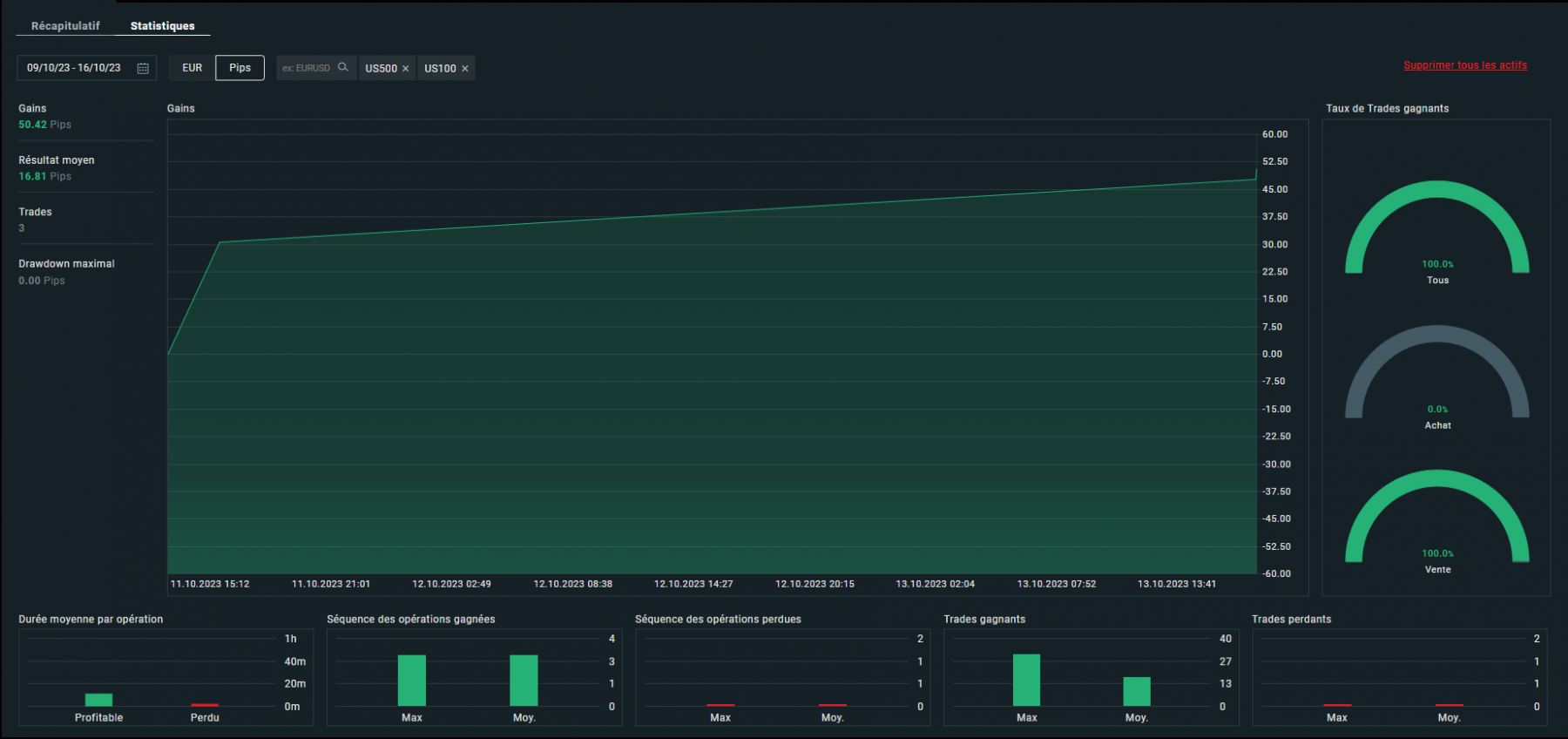Select the Statistiques tab
The image size is (1568, 739).
point(163,26)
